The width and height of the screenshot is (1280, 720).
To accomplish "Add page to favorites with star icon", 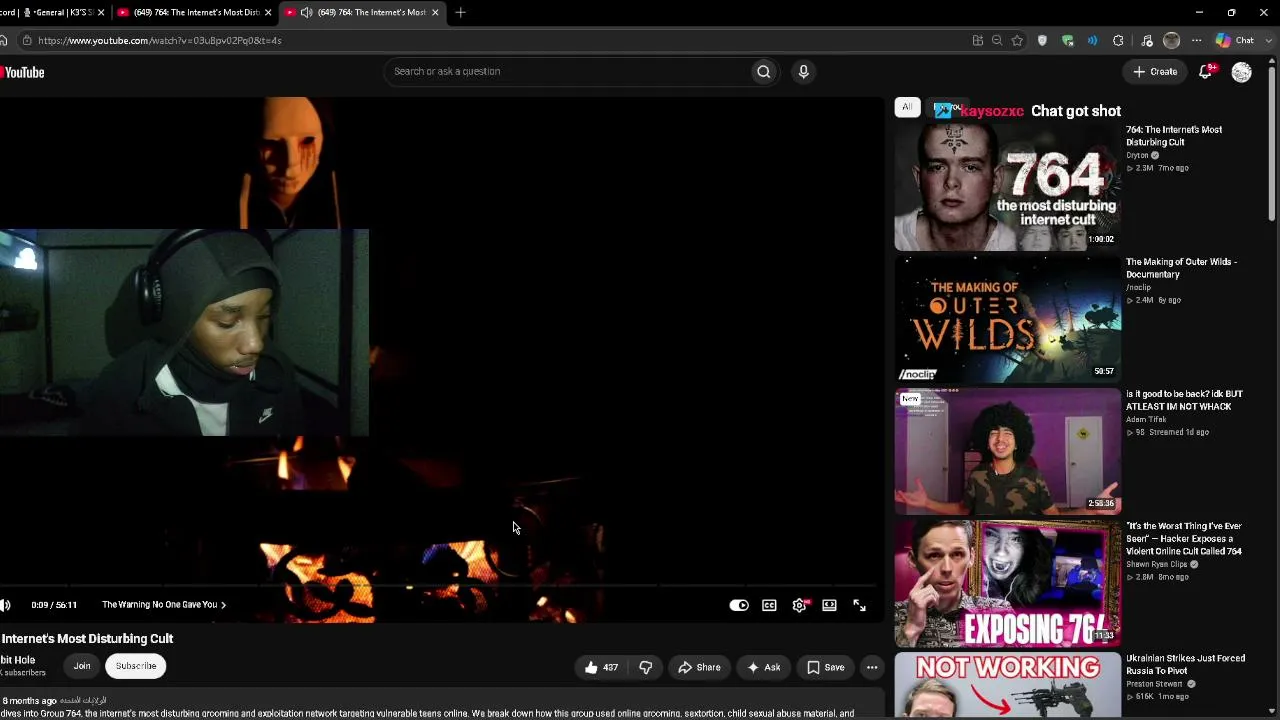I will click(1017, 41).
